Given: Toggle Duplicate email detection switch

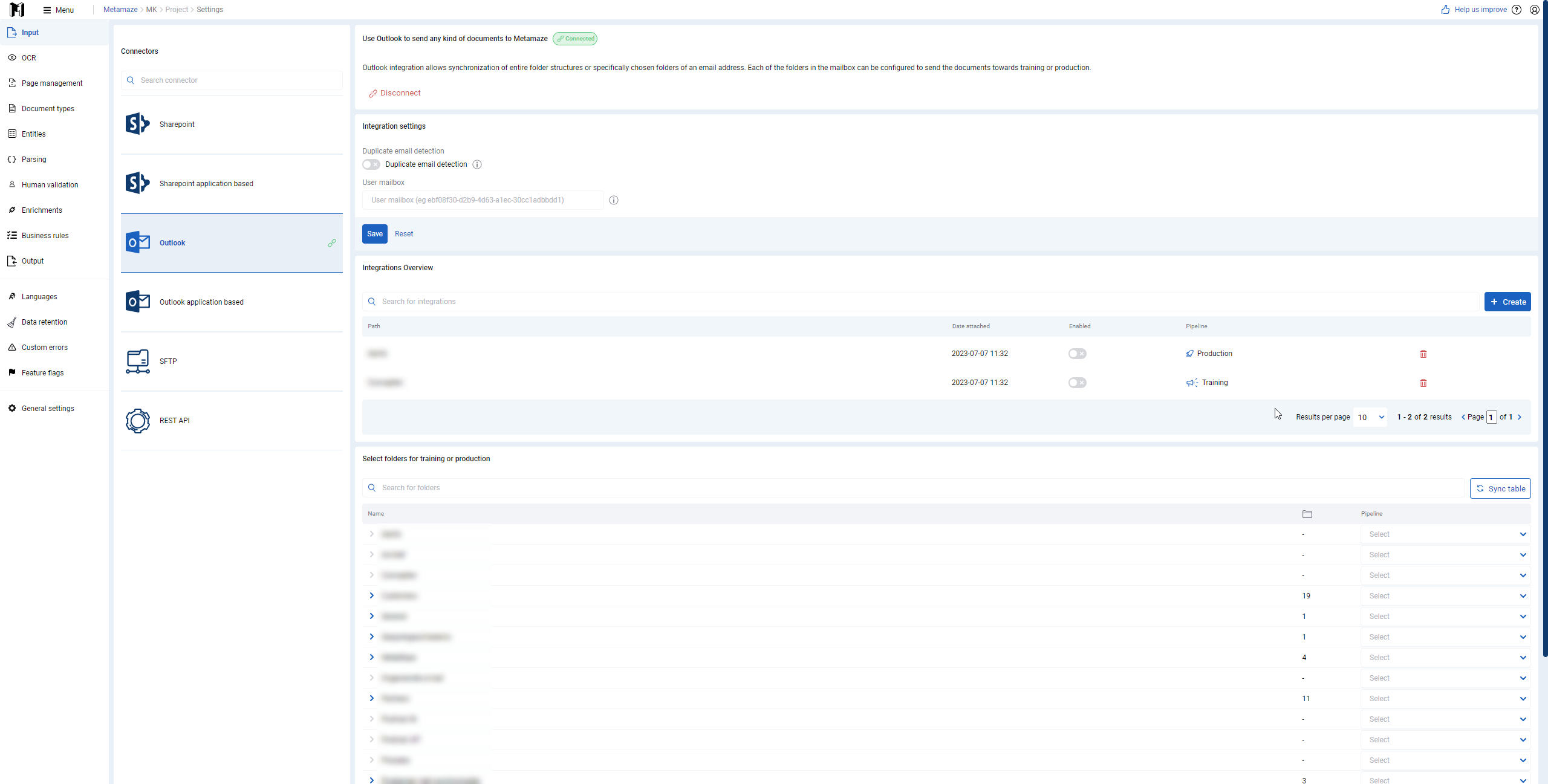Looking at the screenshot, I should point(371,164).
